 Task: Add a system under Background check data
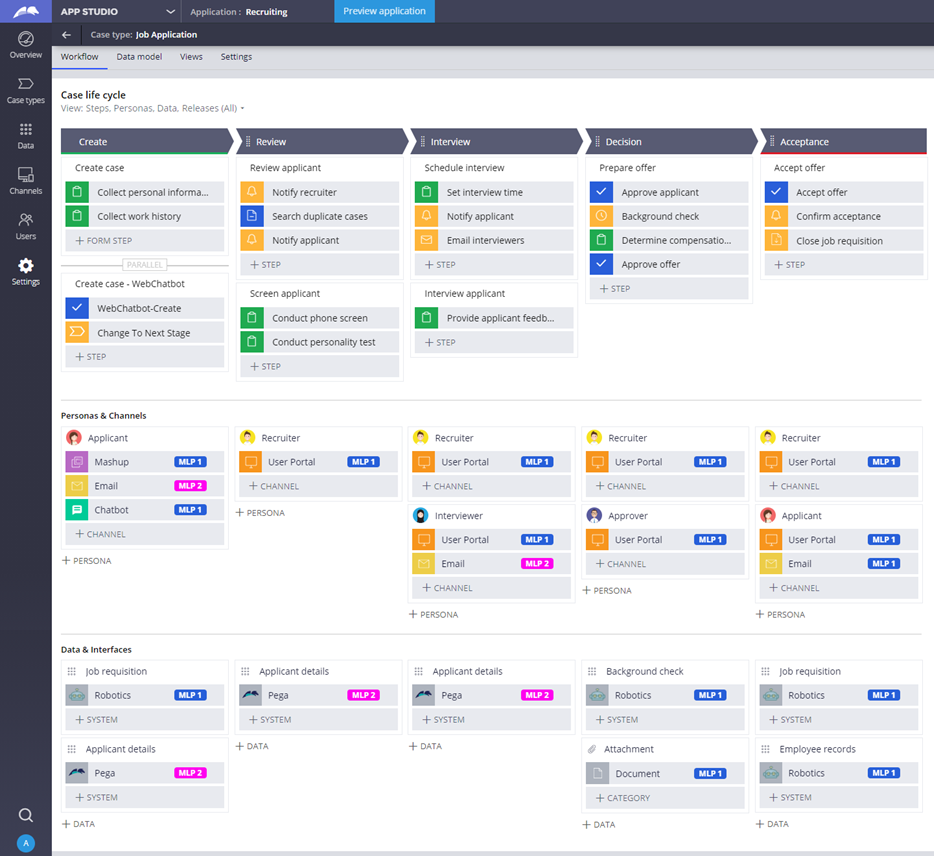665,720
